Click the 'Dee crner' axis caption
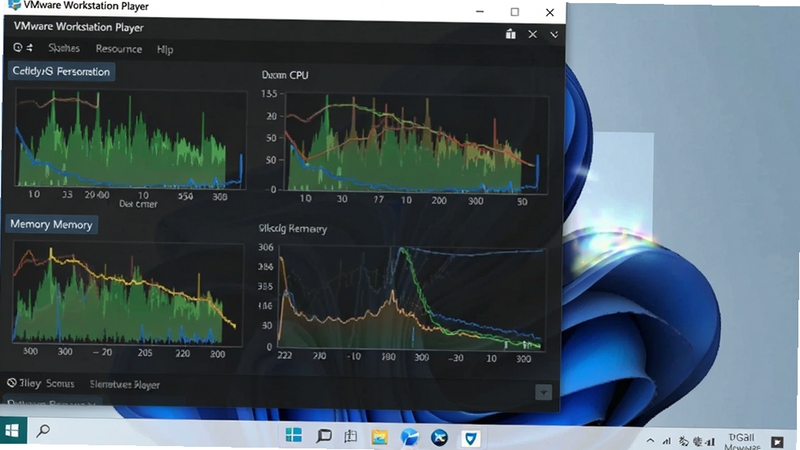The height and width of the screenshot is (450, 800). [x=138, y=204]
